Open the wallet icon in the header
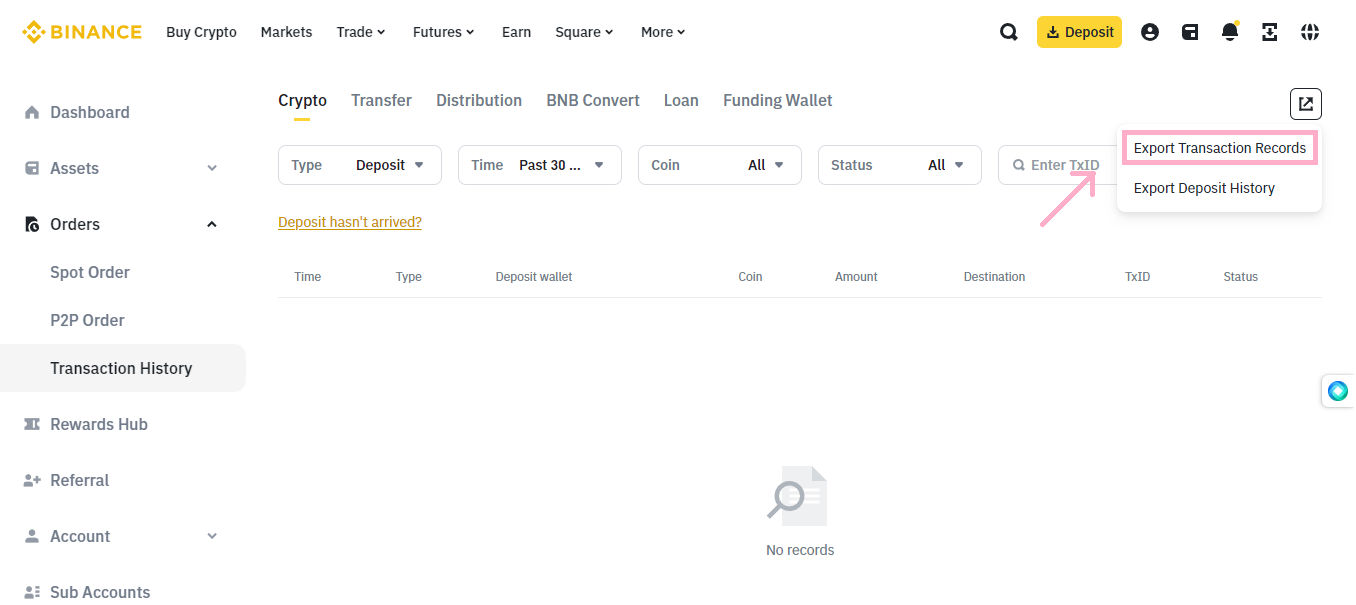The width and height of the screenshot is (1356, 605). point(1189,31)
